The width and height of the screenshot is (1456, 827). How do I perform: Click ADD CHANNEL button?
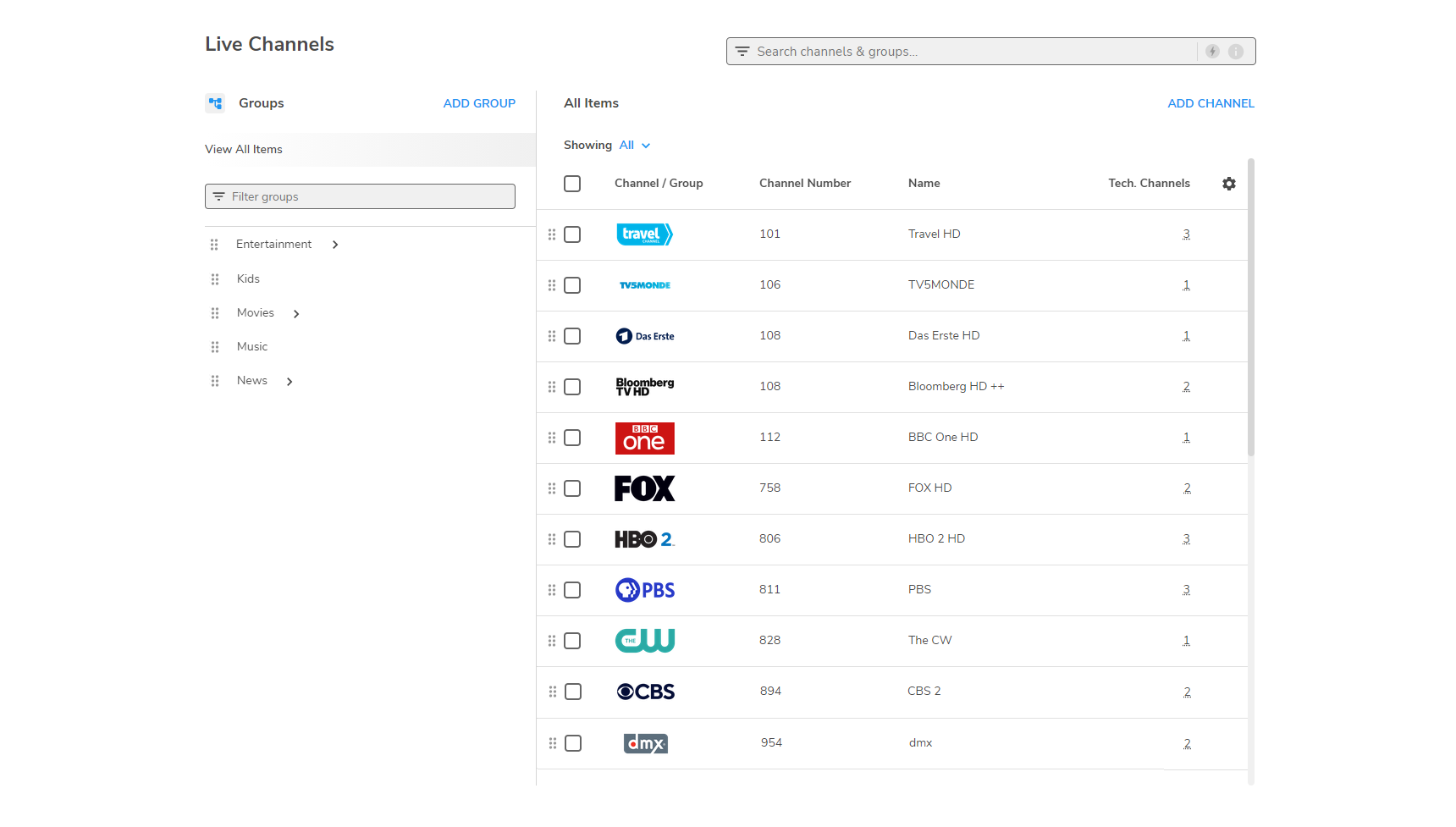[1211, 103]
